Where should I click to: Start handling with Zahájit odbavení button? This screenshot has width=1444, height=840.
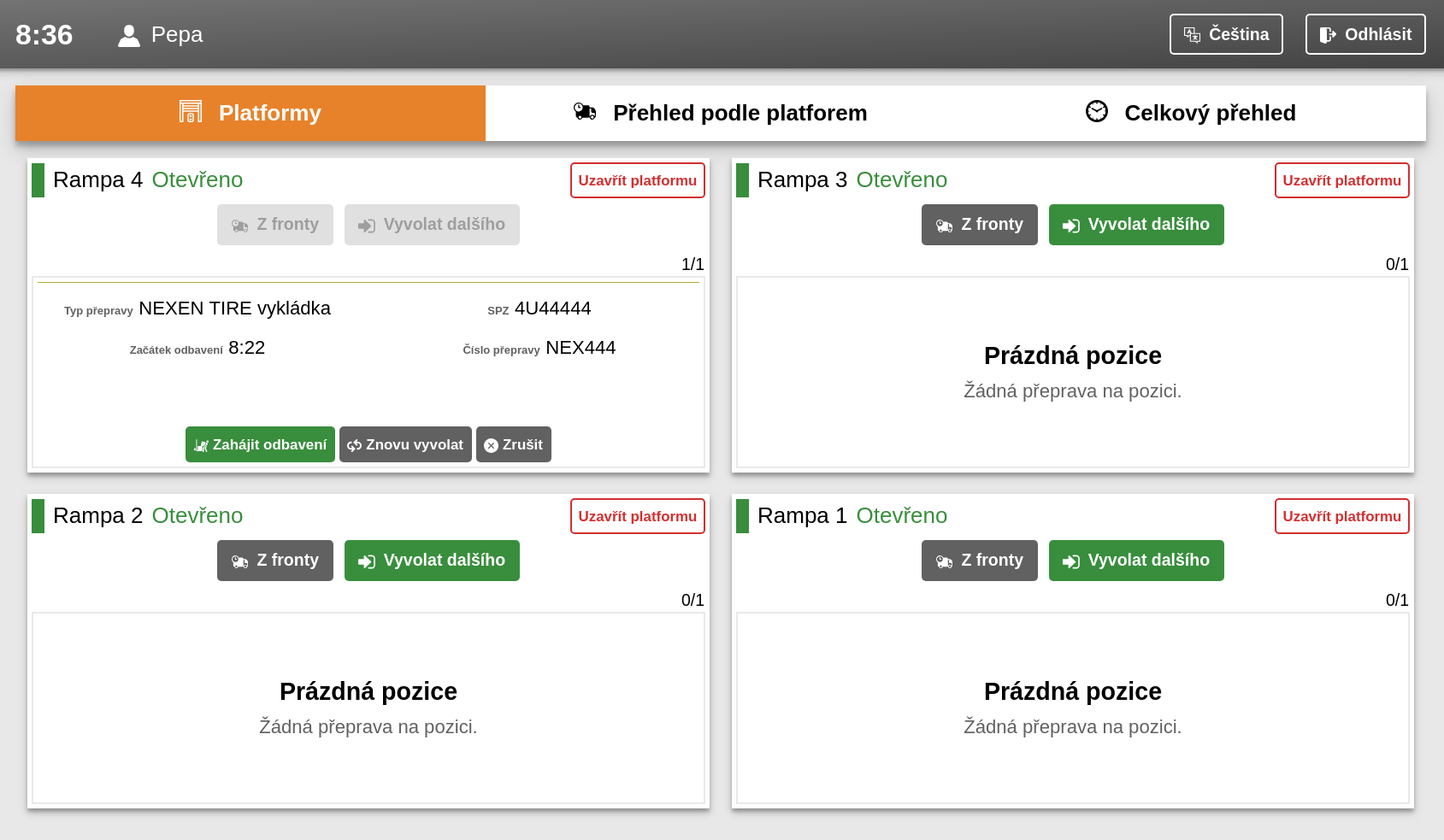[x=260, y=444]
